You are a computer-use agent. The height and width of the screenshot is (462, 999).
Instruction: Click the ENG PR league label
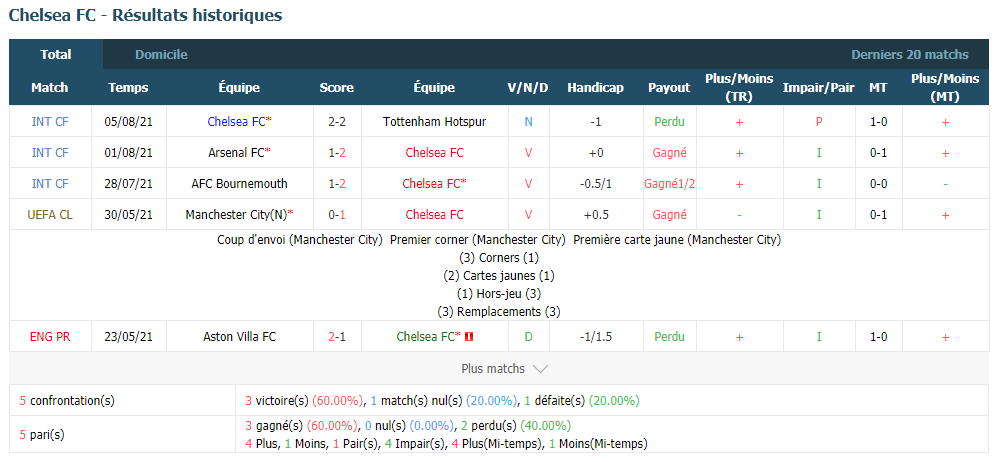click(50, 336)
